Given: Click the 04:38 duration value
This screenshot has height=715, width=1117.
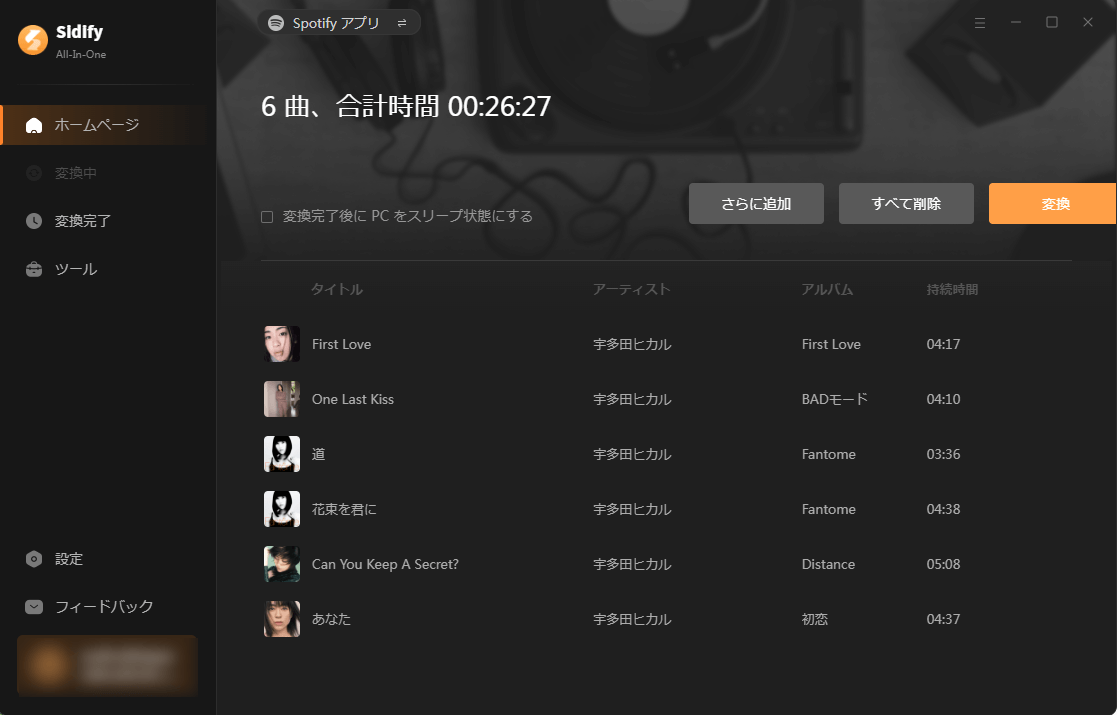Looking at the screenshot, I should 943,508.
